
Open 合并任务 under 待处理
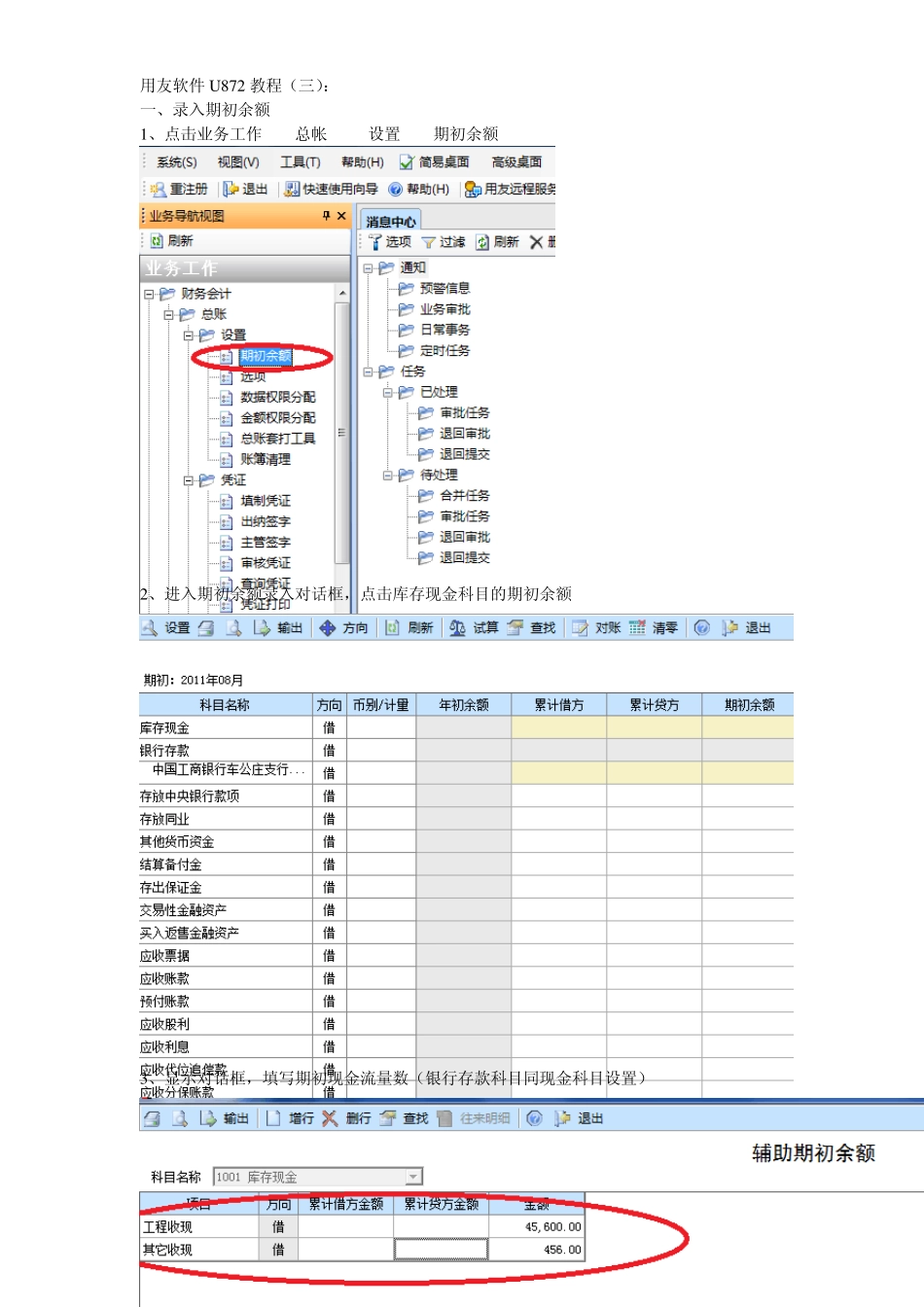[454, 496]
